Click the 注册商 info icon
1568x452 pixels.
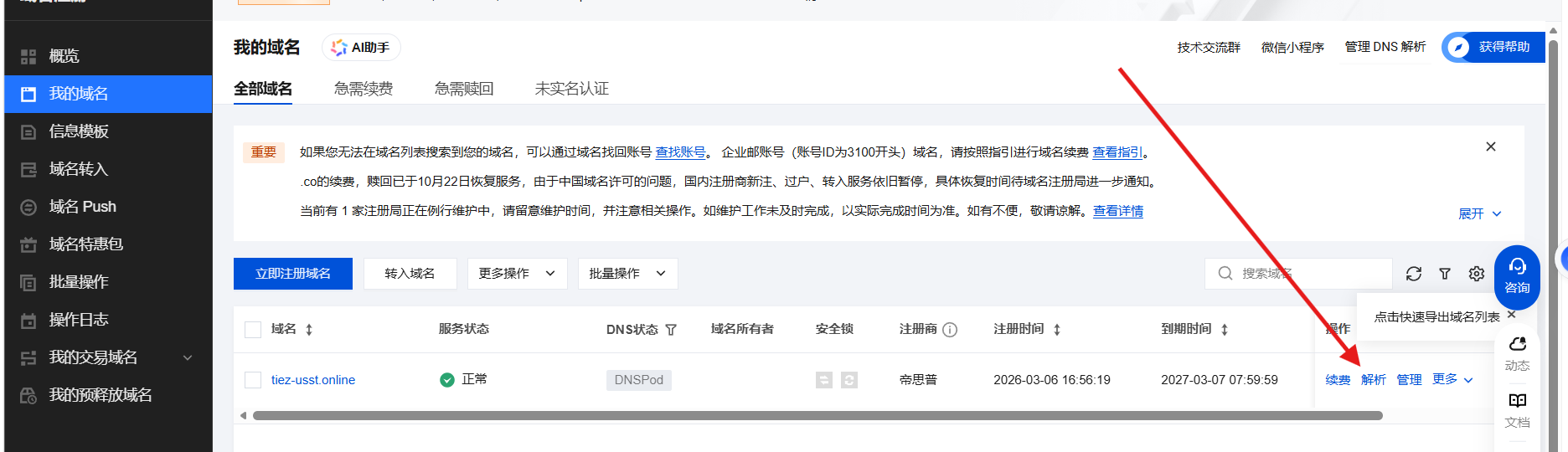coord(950,330)
